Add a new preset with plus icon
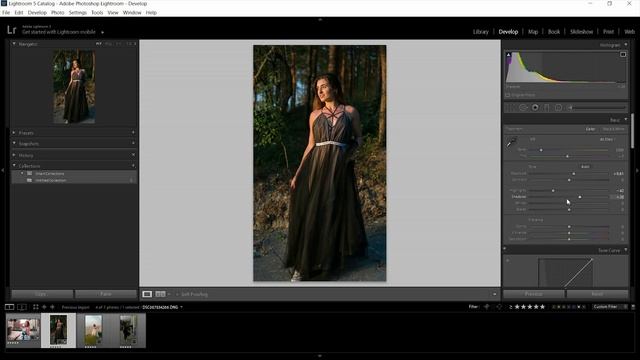This screenshot has height=360, width=640. (133, 133)
